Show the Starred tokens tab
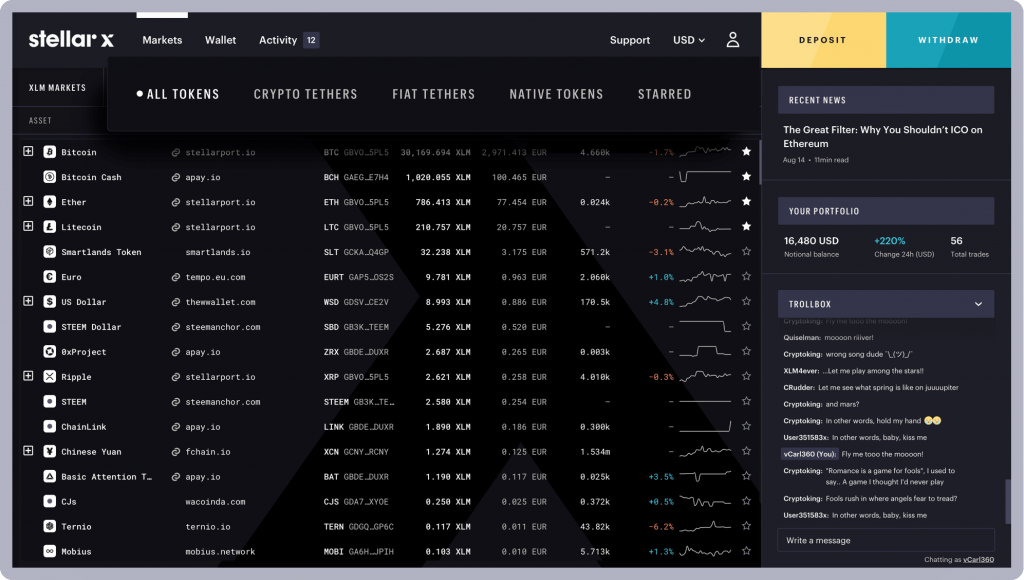The width and height of the screenshot is (1024, 580). point(665,94)
